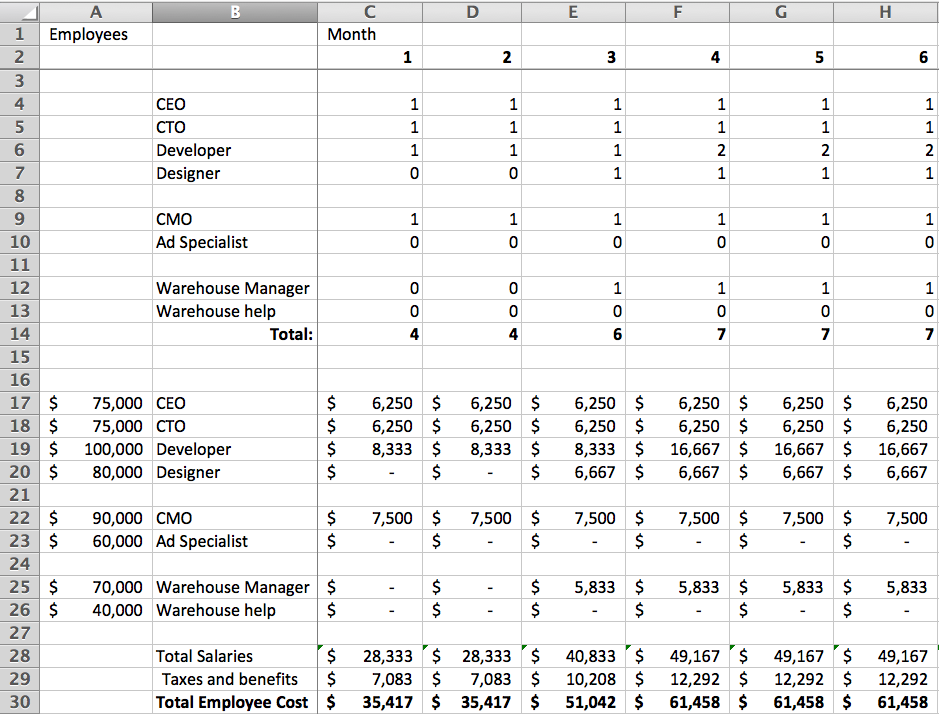Select Developer month 4 count '2'
Screen dimensions: 939x714
(677, 150)
